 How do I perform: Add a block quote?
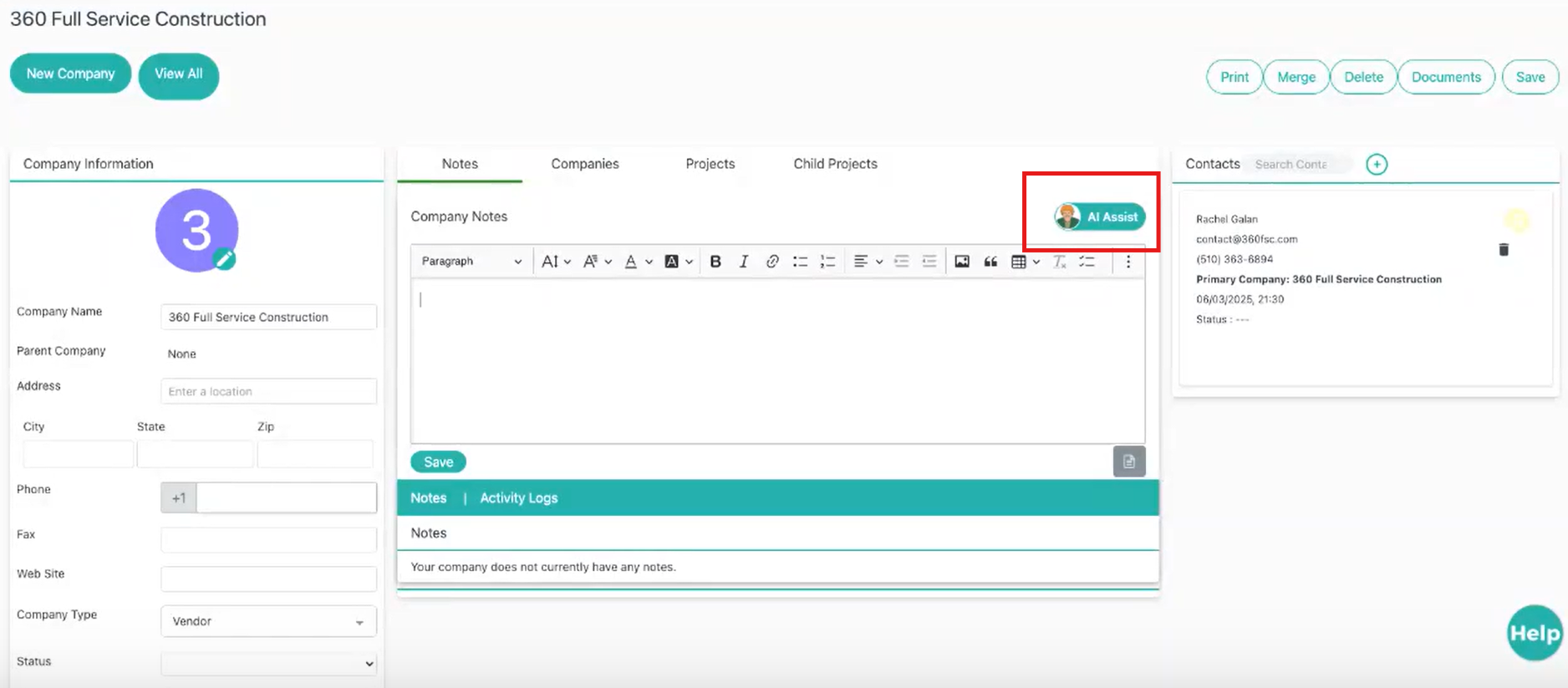point(990,262)
